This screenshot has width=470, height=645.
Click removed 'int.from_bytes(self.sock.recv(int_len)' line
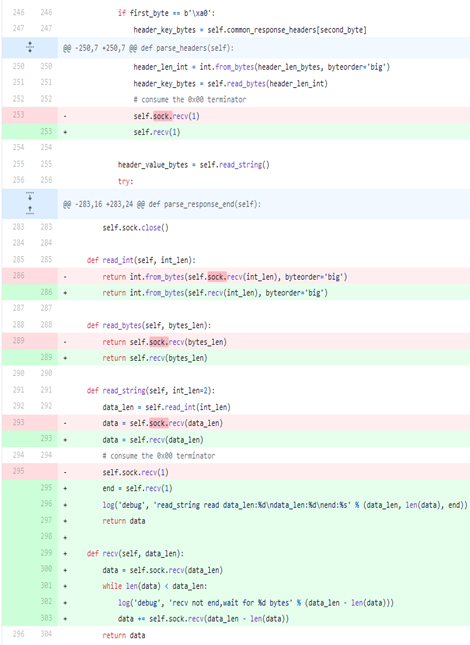pyautogui.click(x=225, y=277)
